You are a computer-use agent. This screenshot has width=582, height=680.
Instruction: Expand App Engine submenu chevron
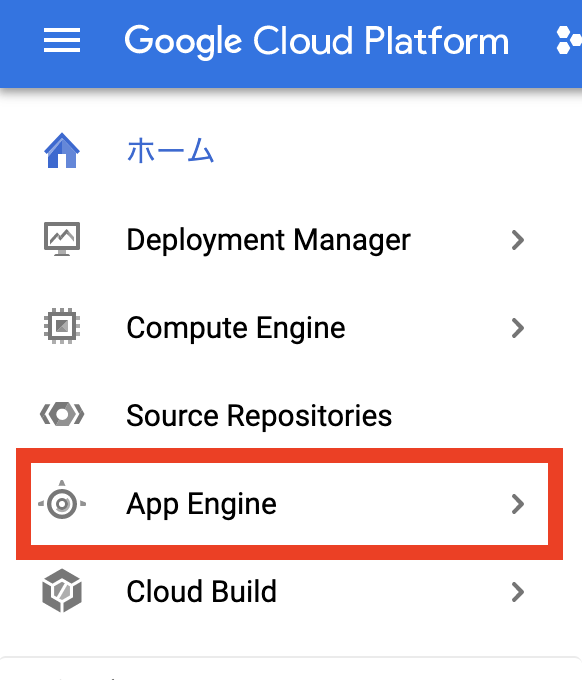518,504
